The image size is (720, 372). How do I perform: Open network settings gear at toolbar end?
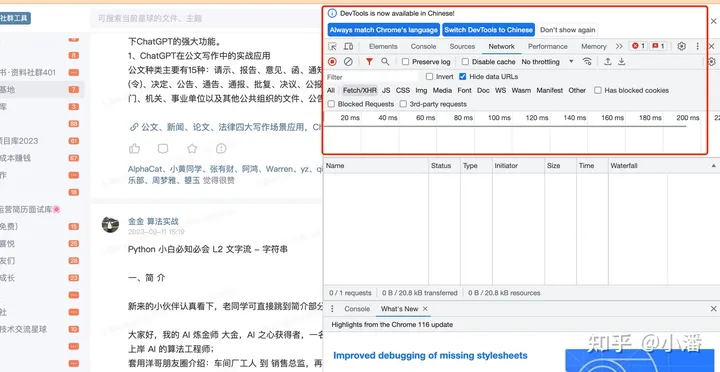coord(712,62)
